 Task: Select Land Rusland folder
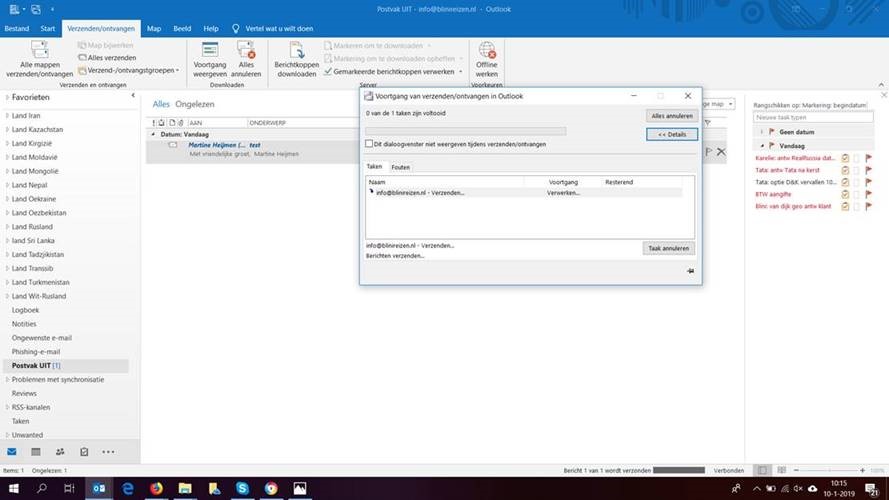click(32, 227)
